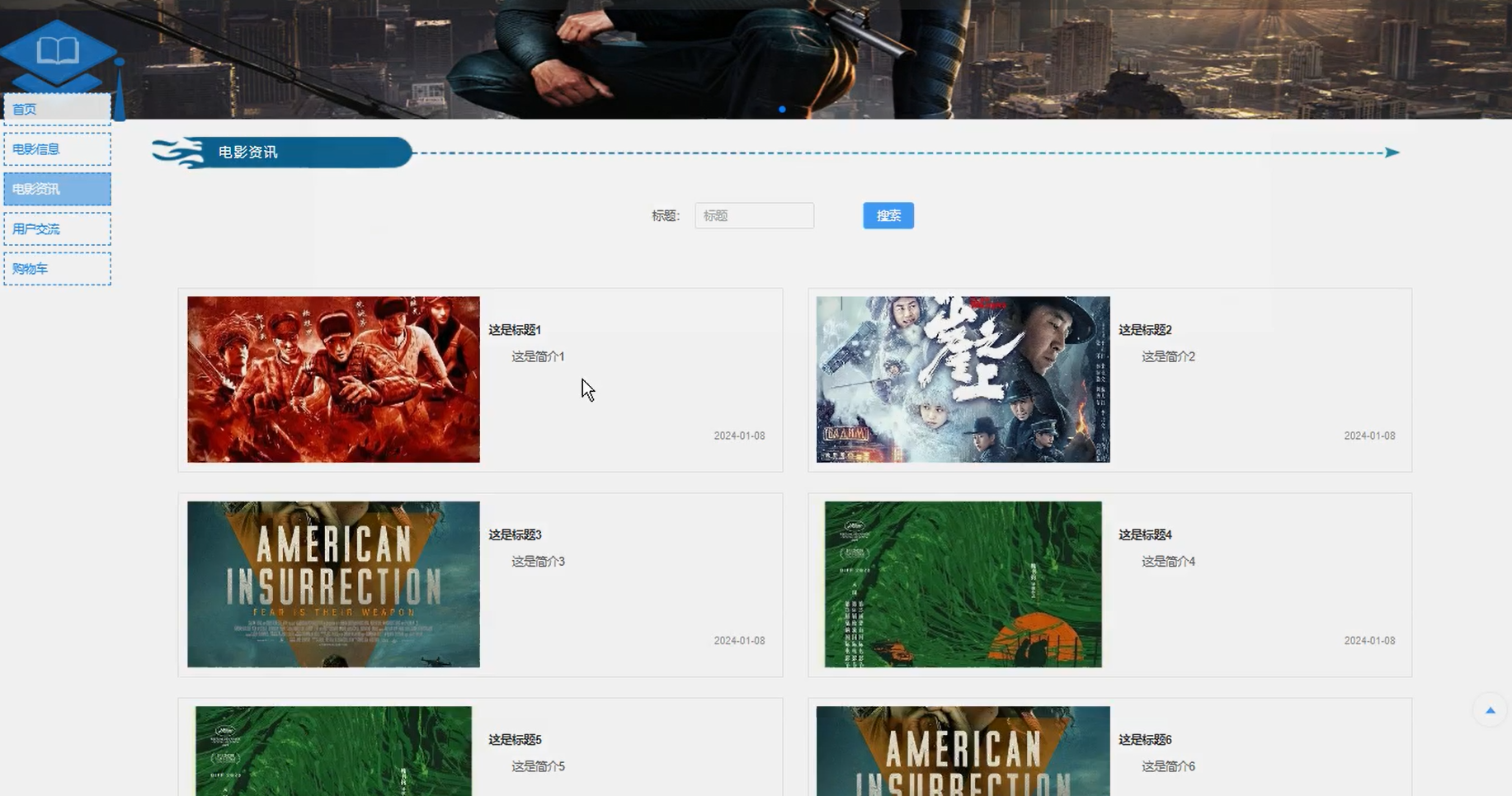
Task: Click the banner carousel indicator dot
Action: pos(782,109)
